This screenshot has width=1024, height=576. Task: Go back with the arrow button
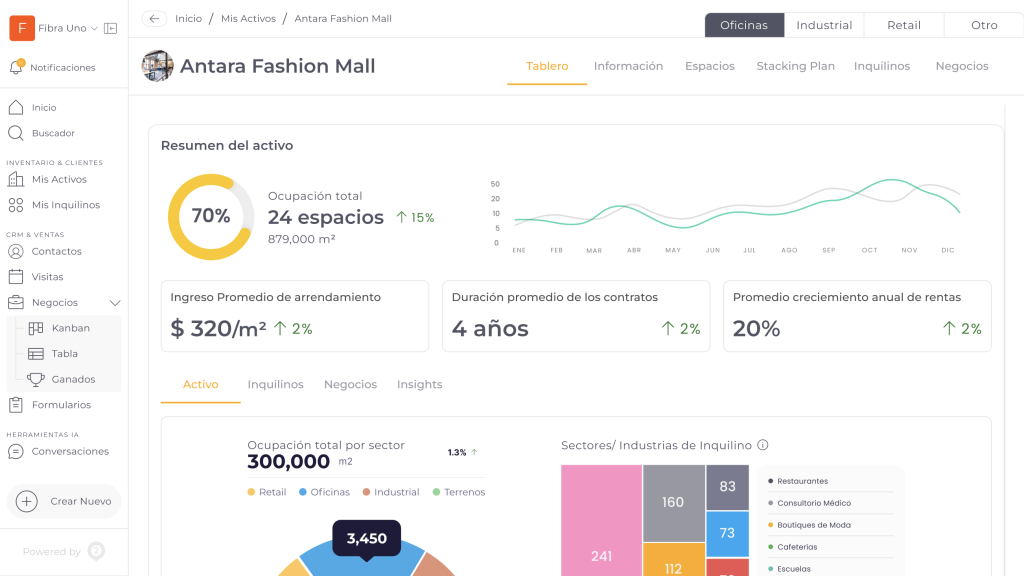click(x=154, y=19)
